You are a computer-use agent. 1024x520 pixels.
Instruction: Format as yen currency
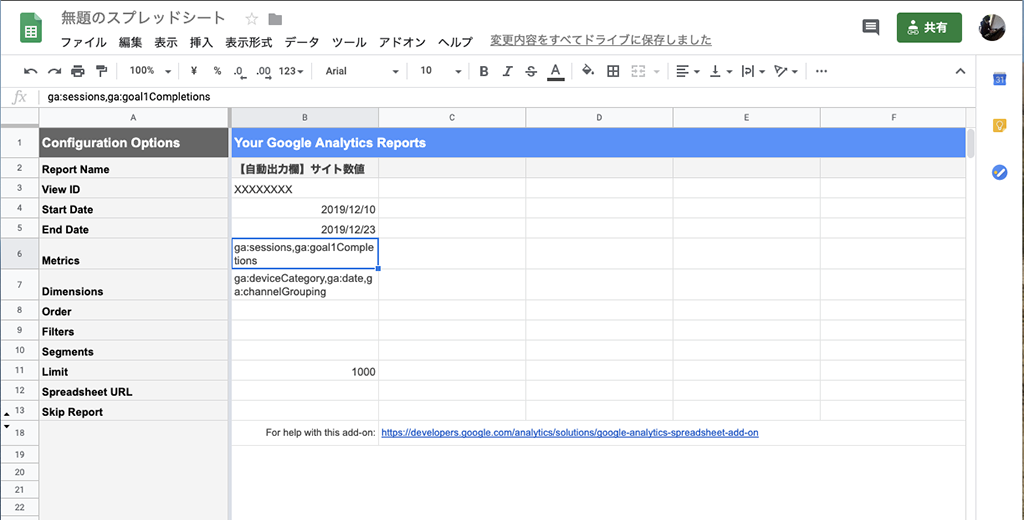(x=194, y=71)
